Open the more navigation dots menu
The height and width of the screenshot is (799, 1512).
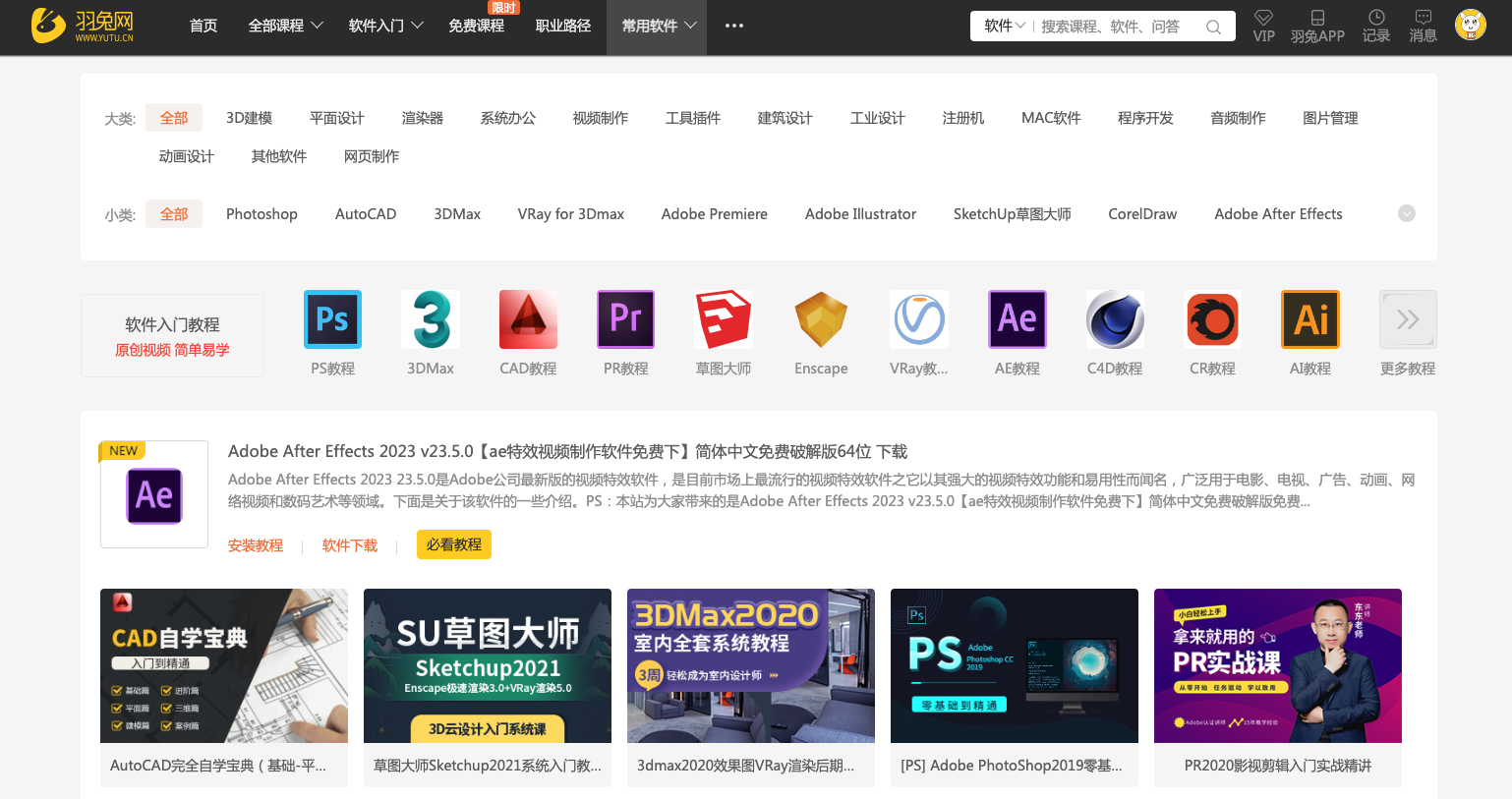pyautogui.click(x=734, y=26)
